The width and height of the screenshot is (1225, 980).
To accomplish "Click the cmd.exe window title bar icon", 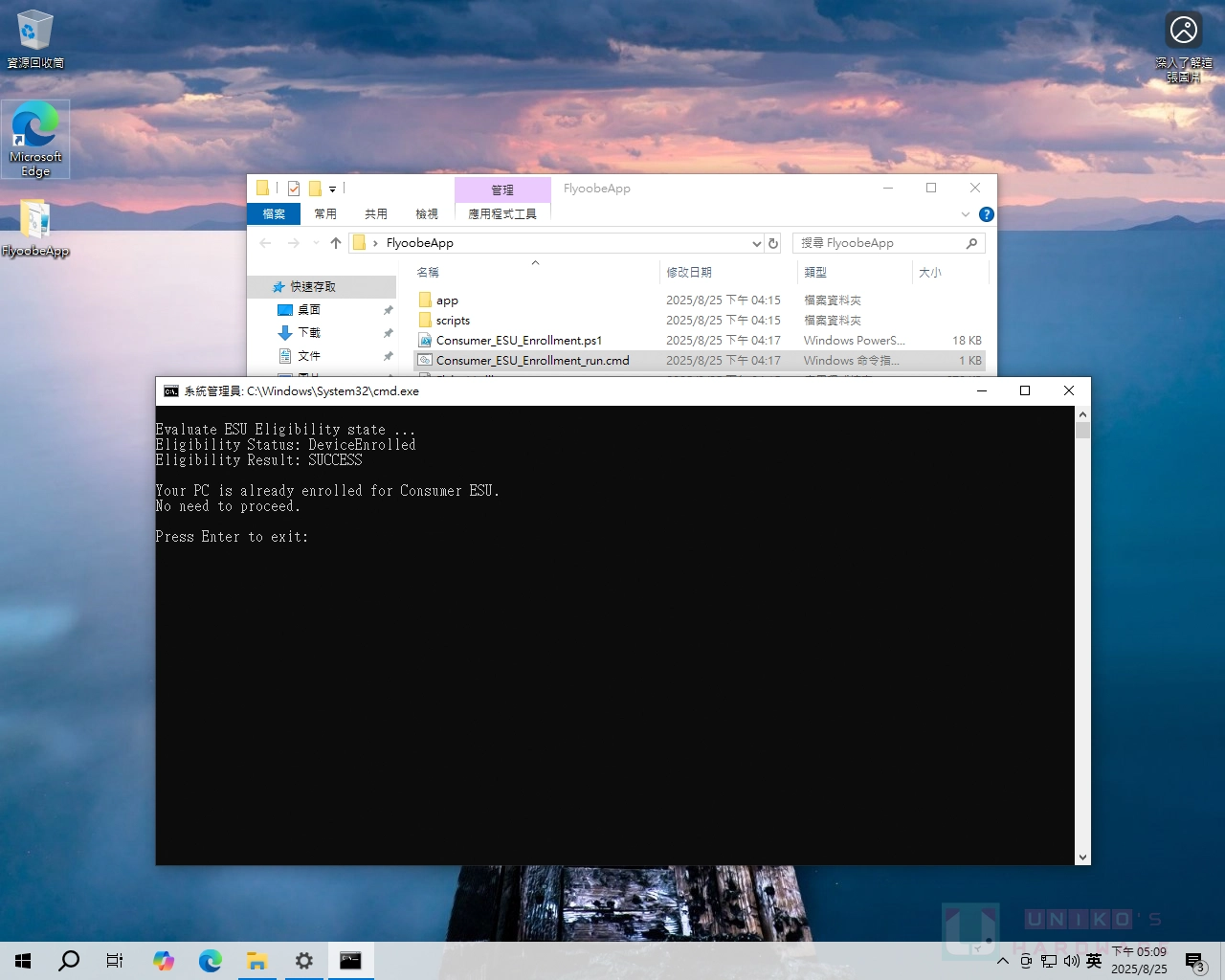I will [171, 391].
